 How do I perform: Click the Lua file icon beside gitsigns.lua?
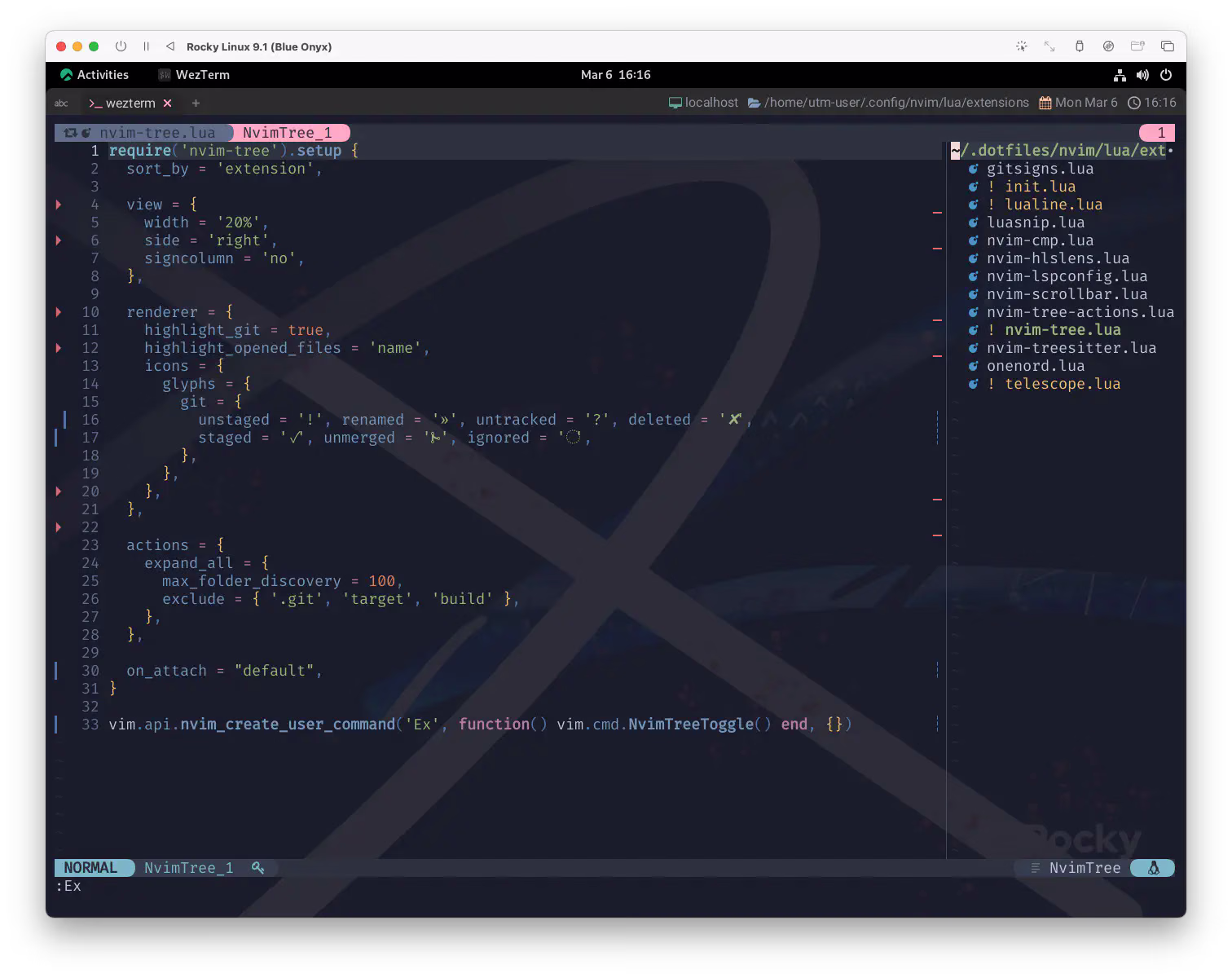(x=973, y=169)
